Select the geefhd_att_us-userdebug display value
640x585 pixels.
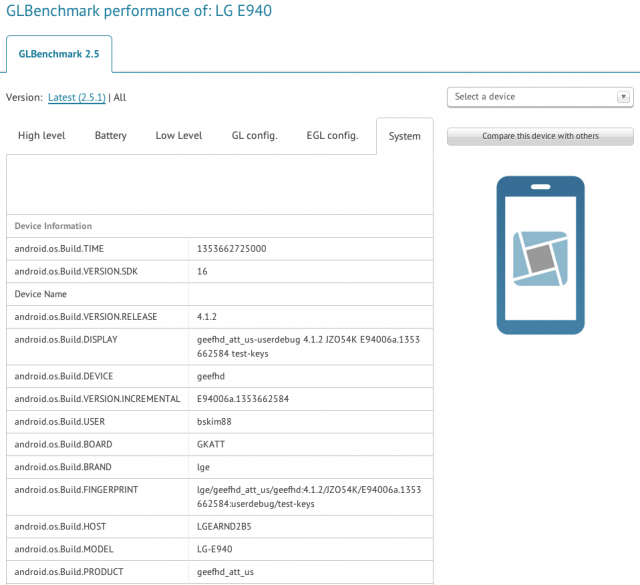click(308, 347)
